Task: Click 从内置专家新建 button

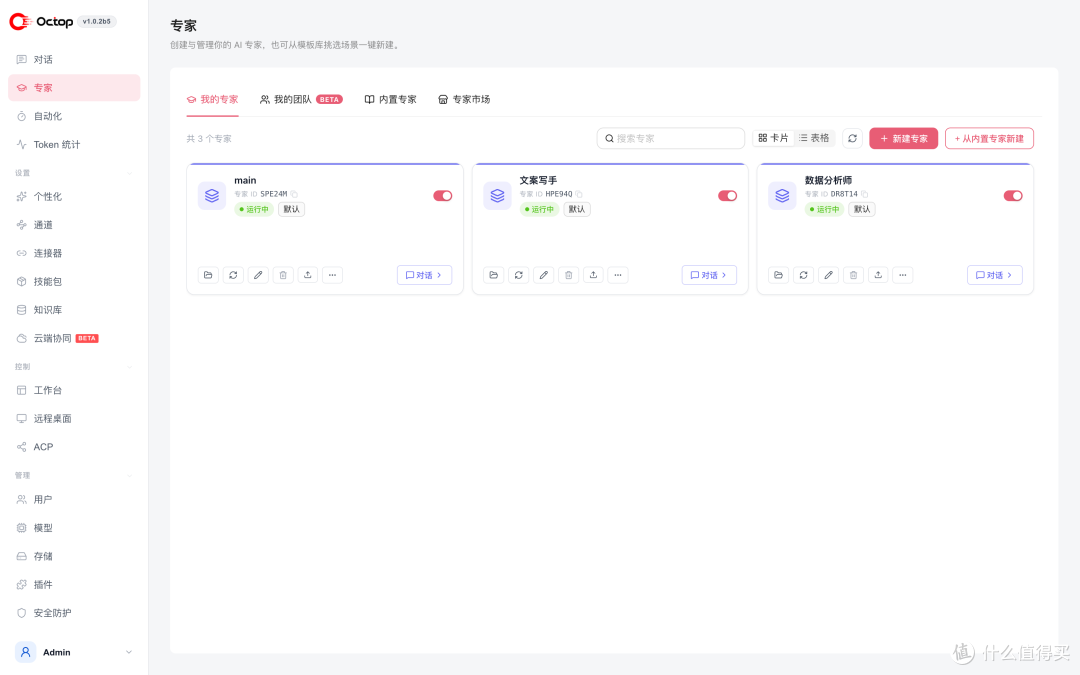Action: point(989,138)
